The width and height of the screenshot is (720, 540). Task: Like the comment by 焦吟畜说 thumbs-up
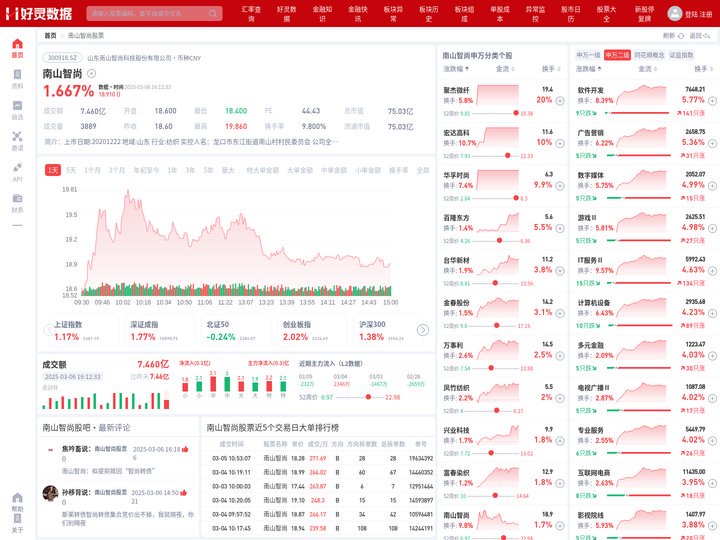click(x=185, y=449)
